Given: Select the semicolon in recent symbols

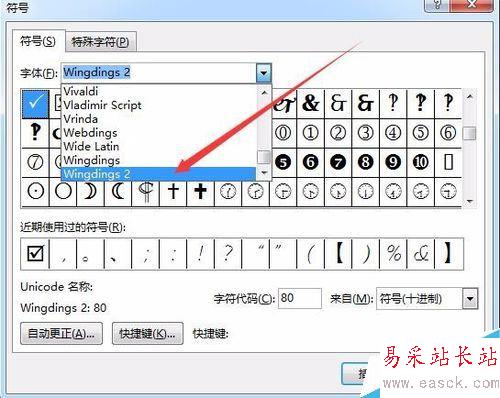Looking at the screenshot, I should [145, 254].
